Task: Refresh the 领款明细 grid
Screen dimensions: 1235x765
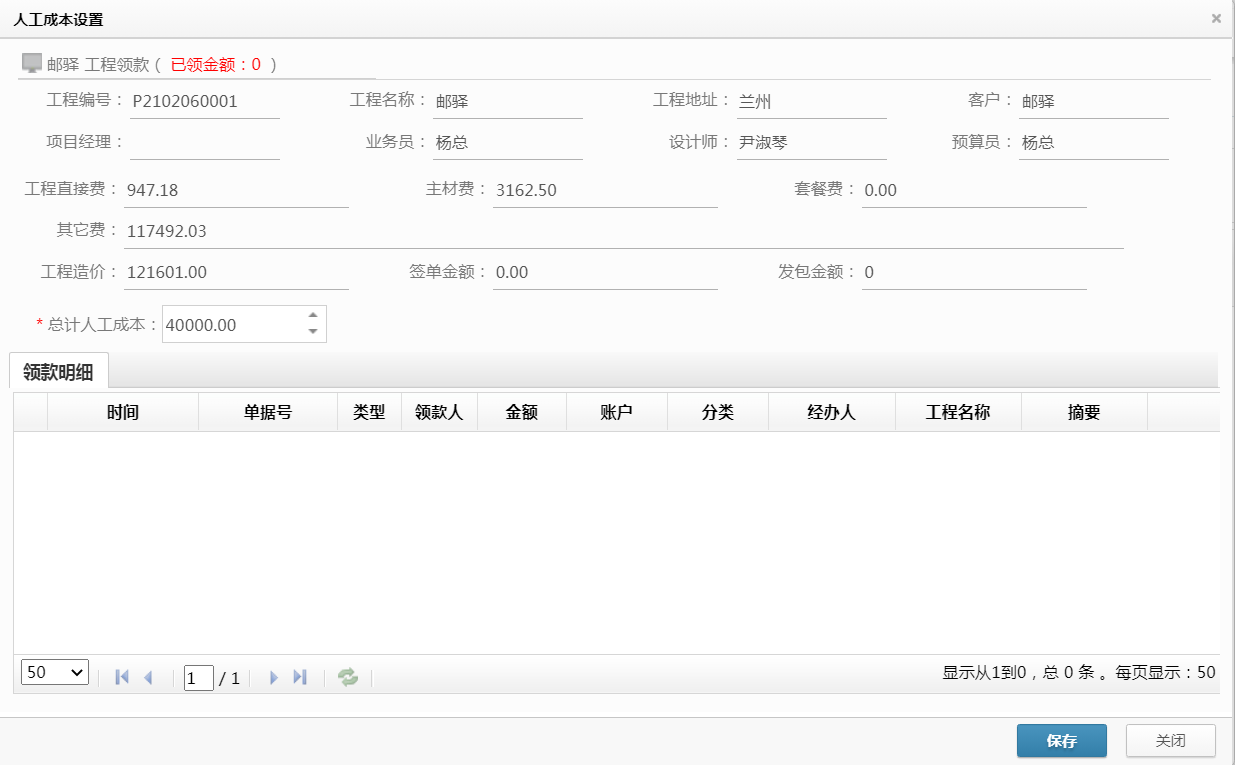Action: [x=348, y=677]
